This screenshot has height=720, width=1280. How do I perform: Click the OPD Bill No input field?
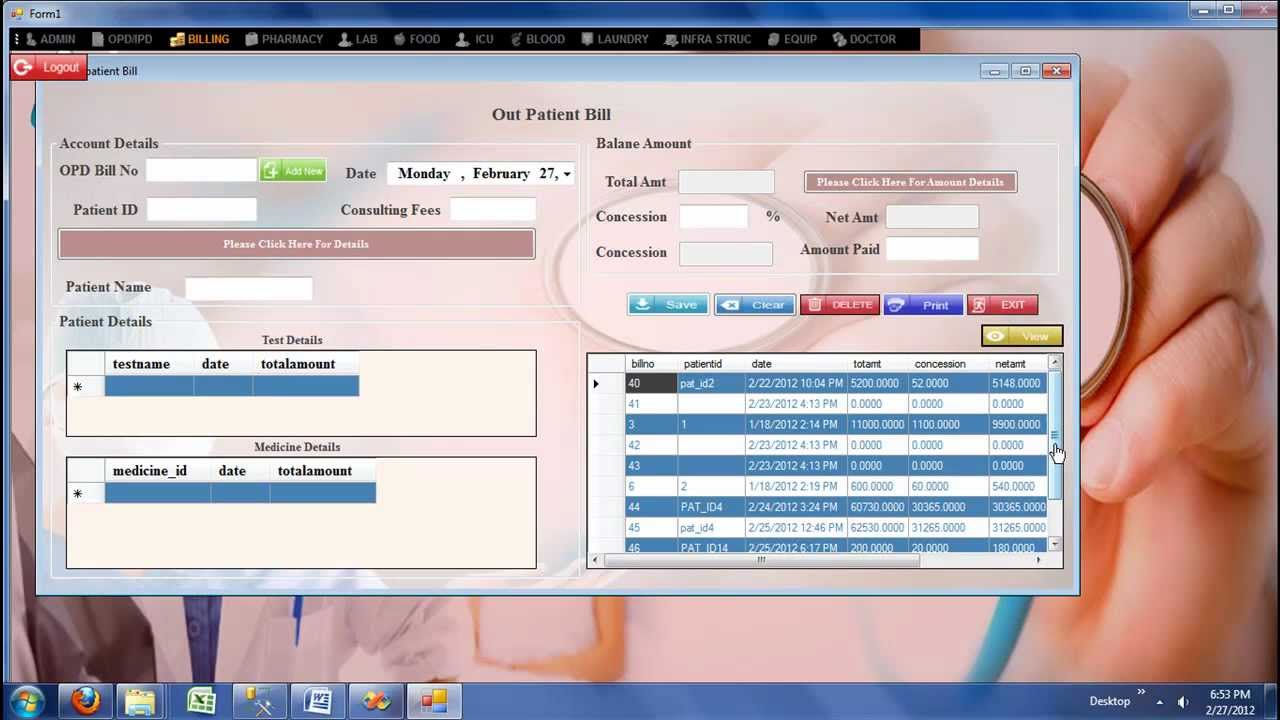click(200, 170)
